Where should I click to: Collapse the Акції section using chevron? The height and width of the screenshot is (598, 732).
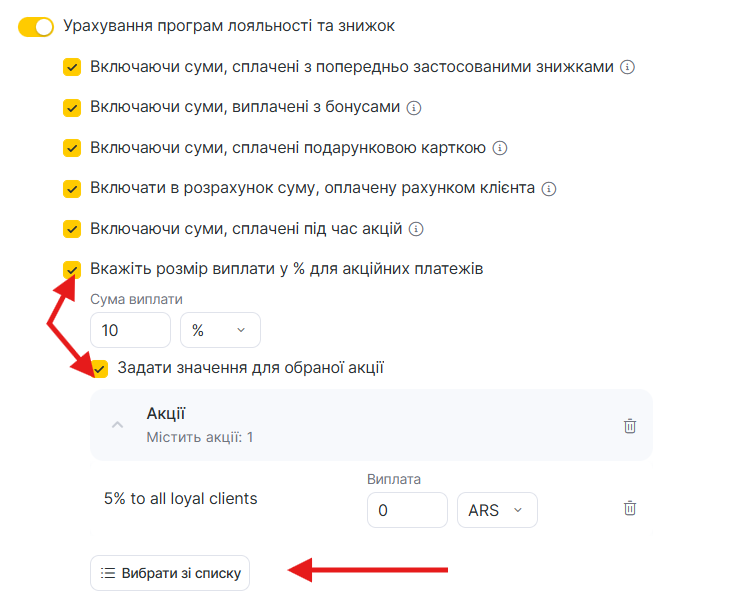[118, 425]
